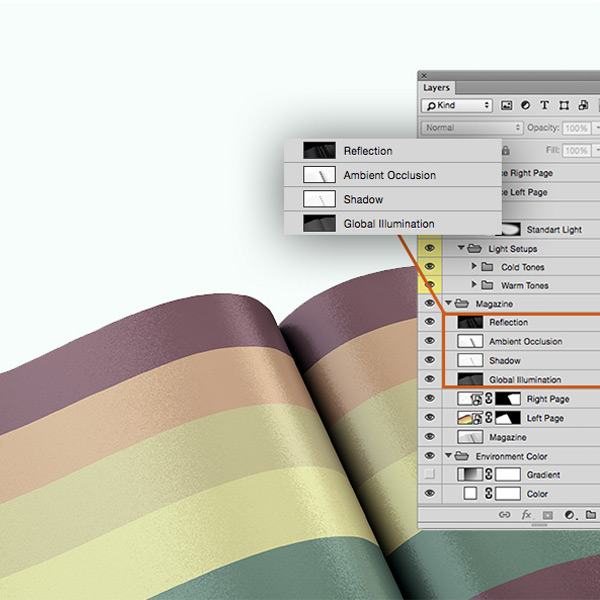
Task: Filter layers by adjustment layer icon
Action: coord(525,106)
